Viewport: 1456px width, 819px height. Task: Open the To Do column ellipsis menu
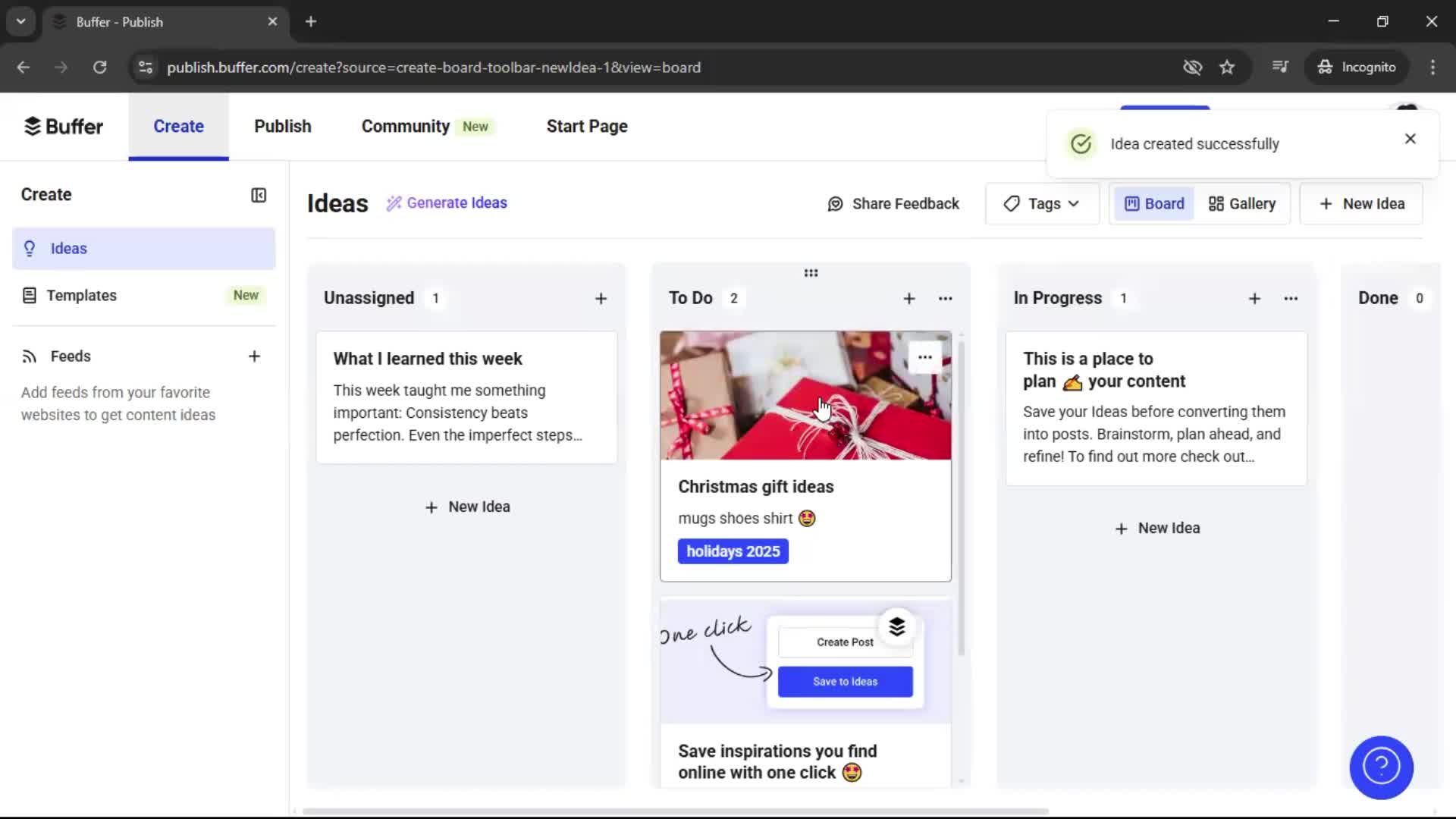pos(945,298)
